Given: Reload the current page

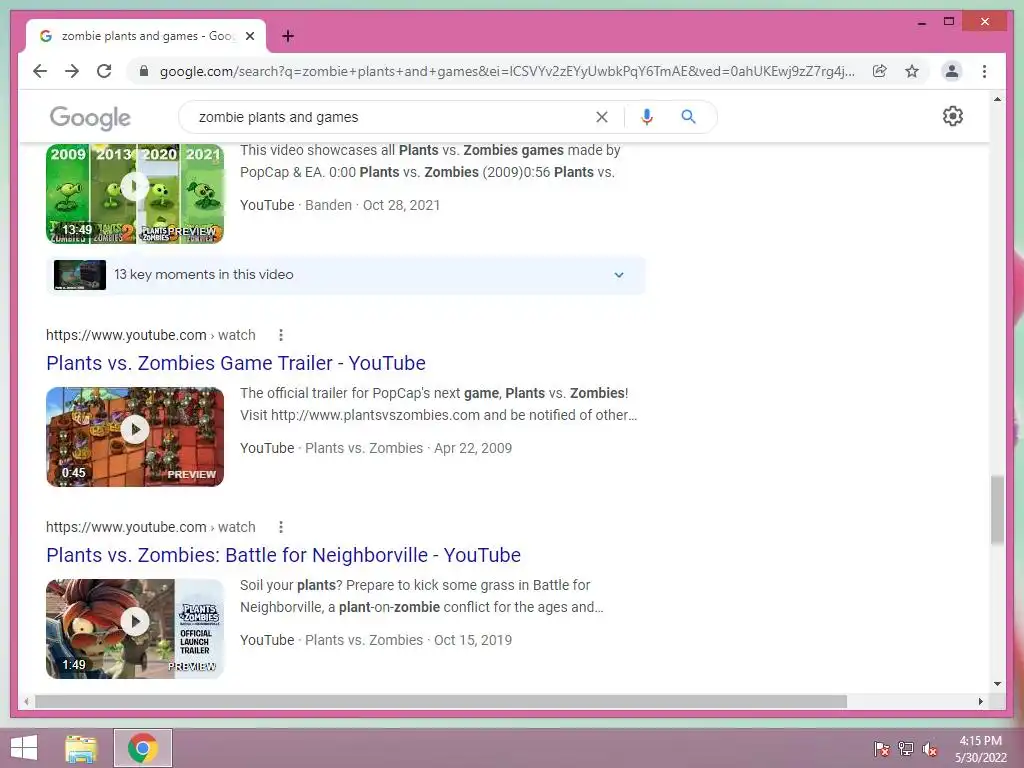Looking at the screenshot, I should pyautogui.click(x=104, y=71).
